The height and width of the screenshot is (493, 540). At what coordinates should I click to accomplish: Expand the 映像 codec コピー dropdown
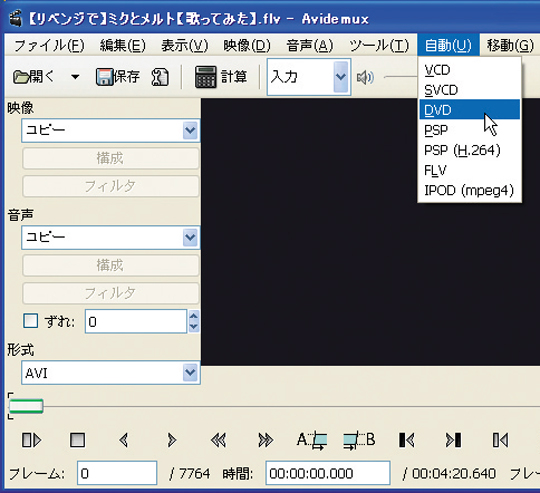point(190,130)
